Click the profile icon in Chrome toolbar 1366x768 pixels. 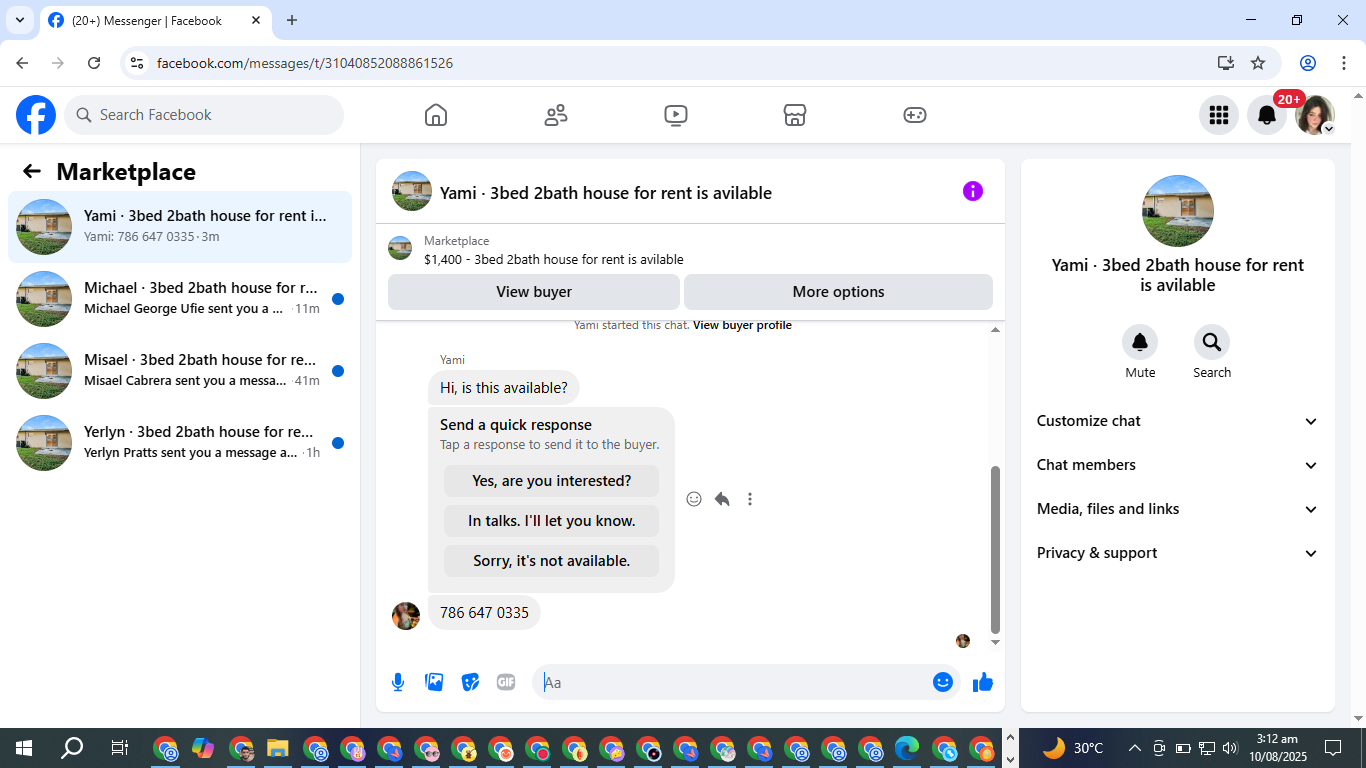tap(1308, 63)
